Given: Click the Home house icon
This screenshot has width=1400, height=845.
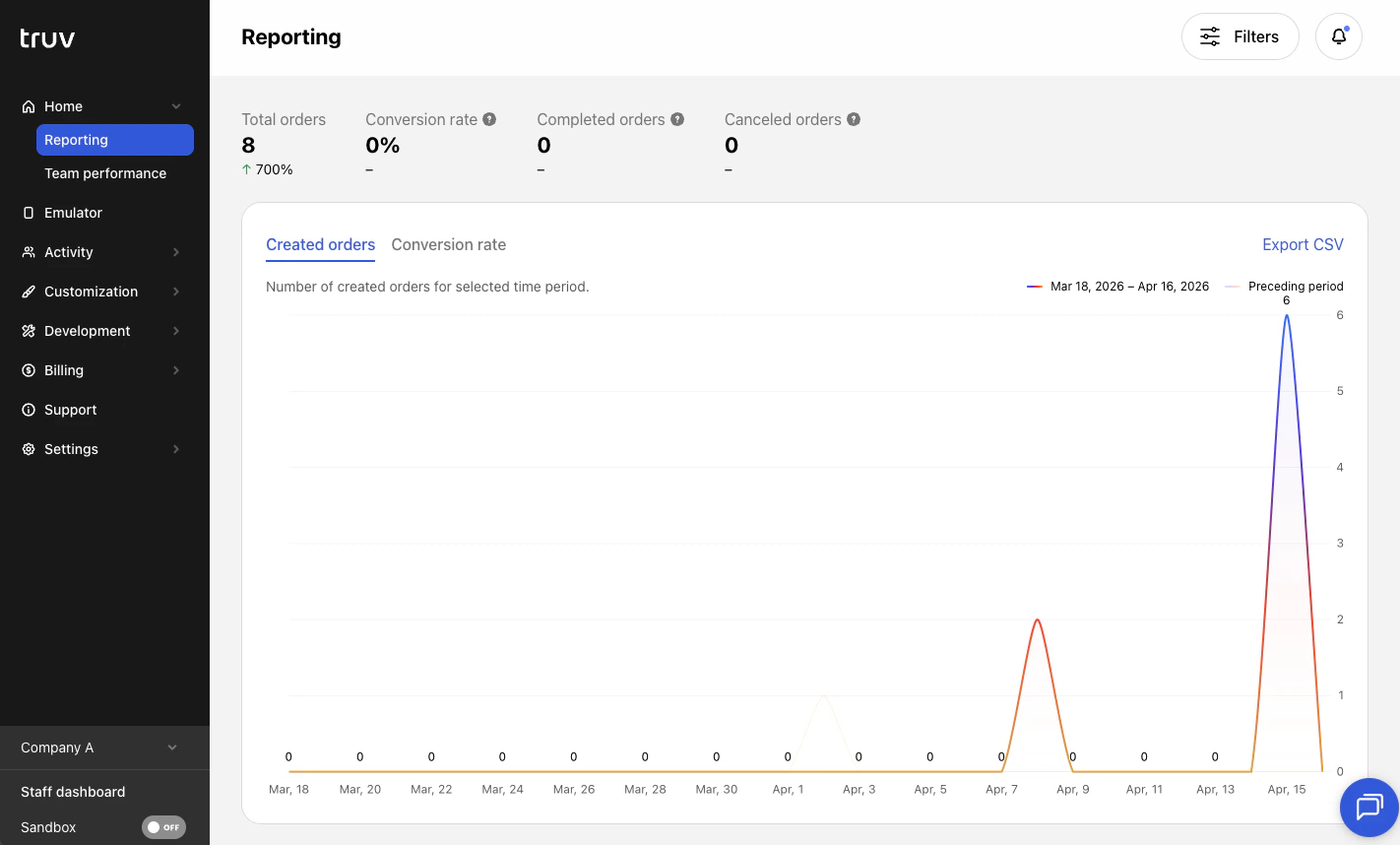Looking at the screenshot, I should click(x=29, y=106).
